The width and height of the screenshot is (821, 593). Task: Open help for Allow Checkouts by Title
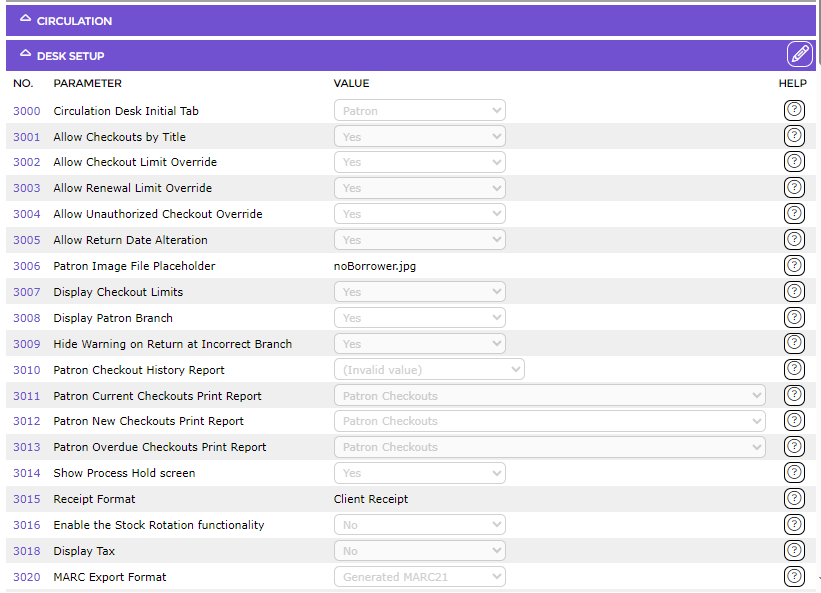click(x=794, y=136)
